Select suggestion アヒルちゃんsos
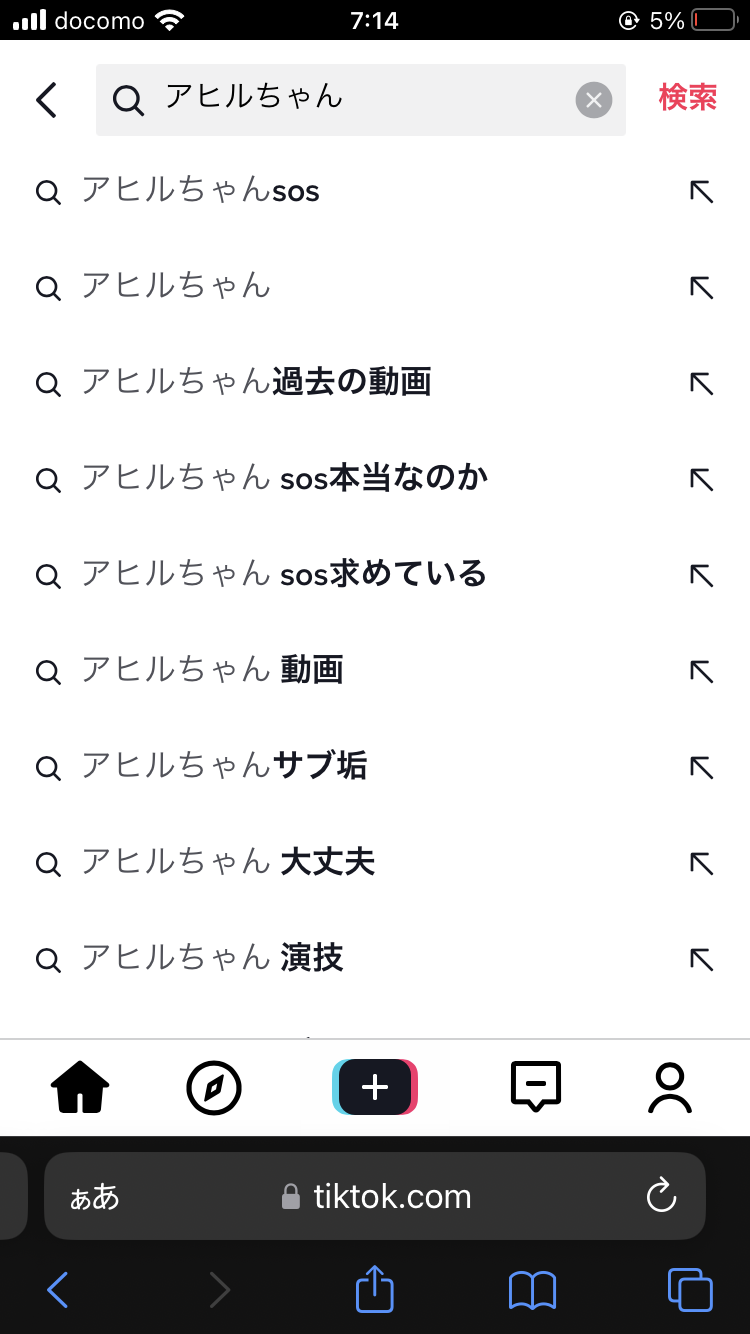The height and width of the screenshot is (1334, 750). (x=200, y=190)
